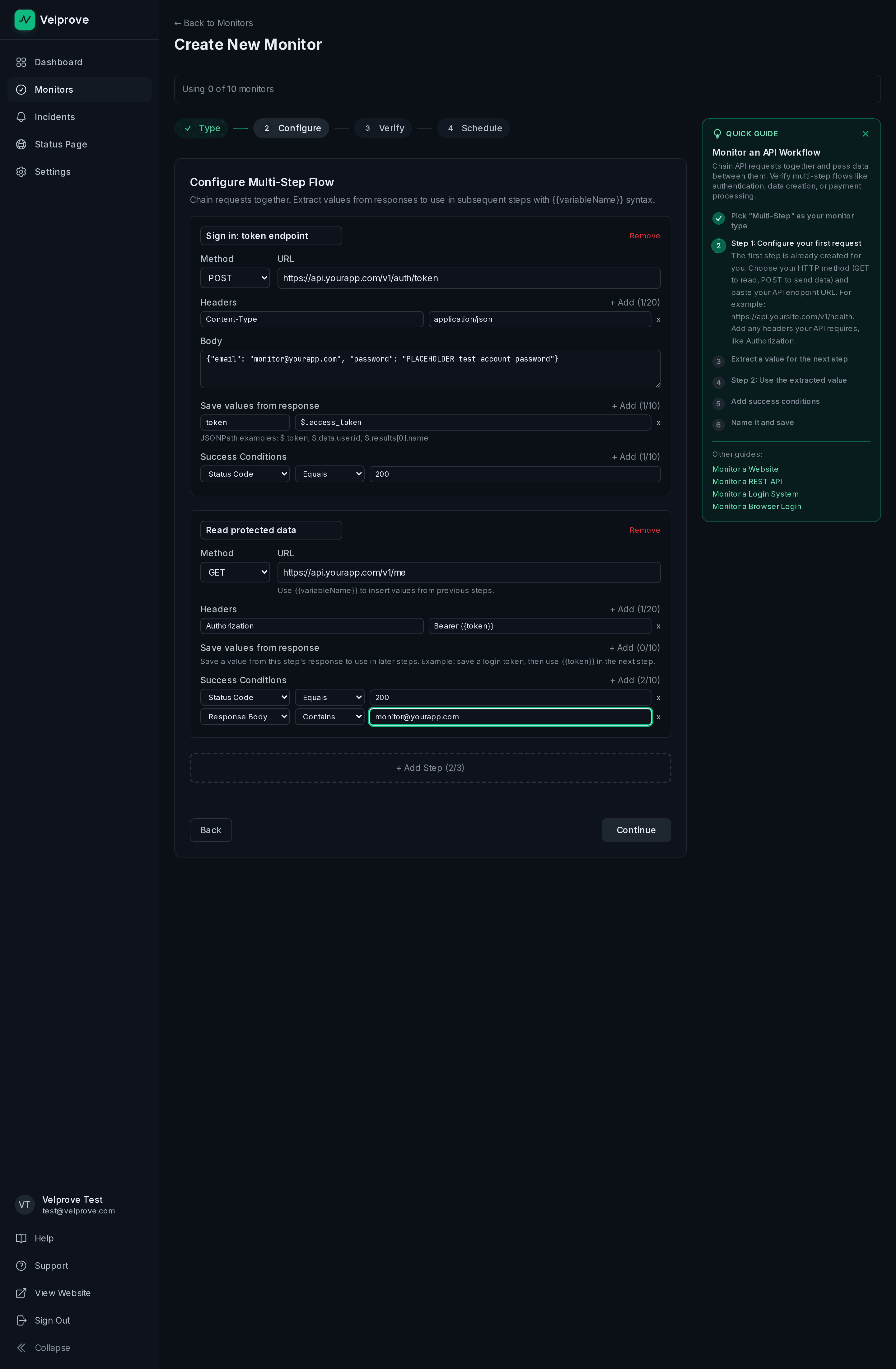Open Equals operator dropdown in sign-in step

[329, 474]
